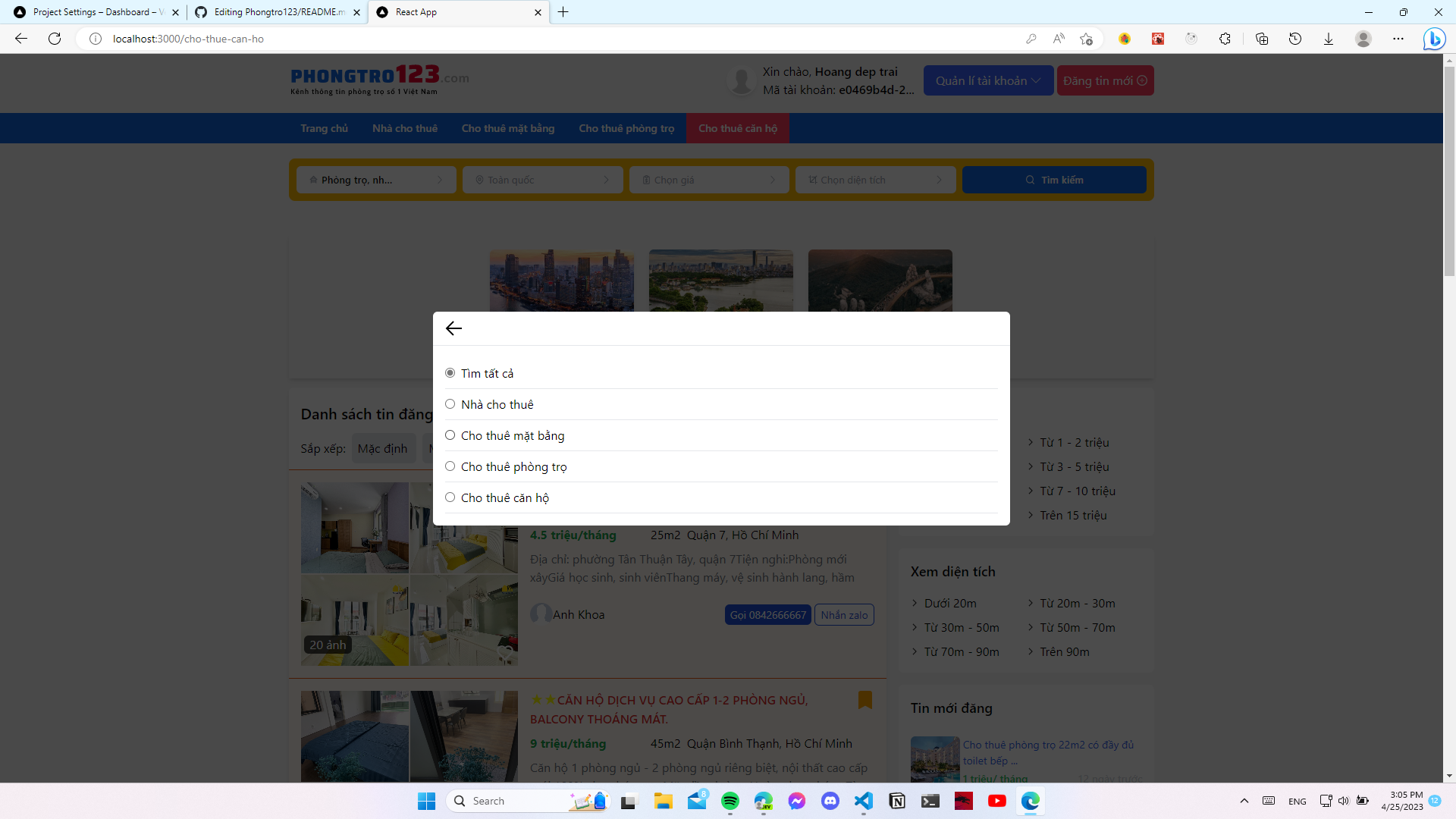Open browser downloads icon
The width and height of the screenshot is (1456, 819).
click(x=1329, y=39)
